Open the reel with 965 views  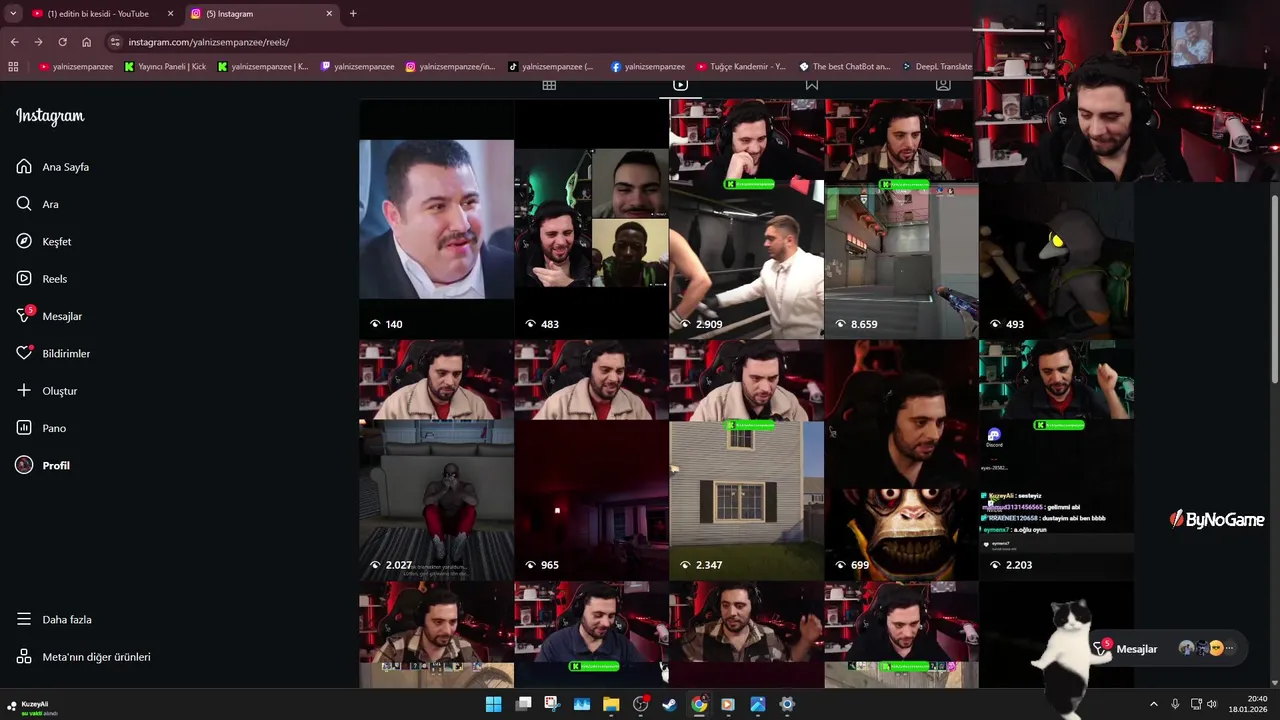591,460
